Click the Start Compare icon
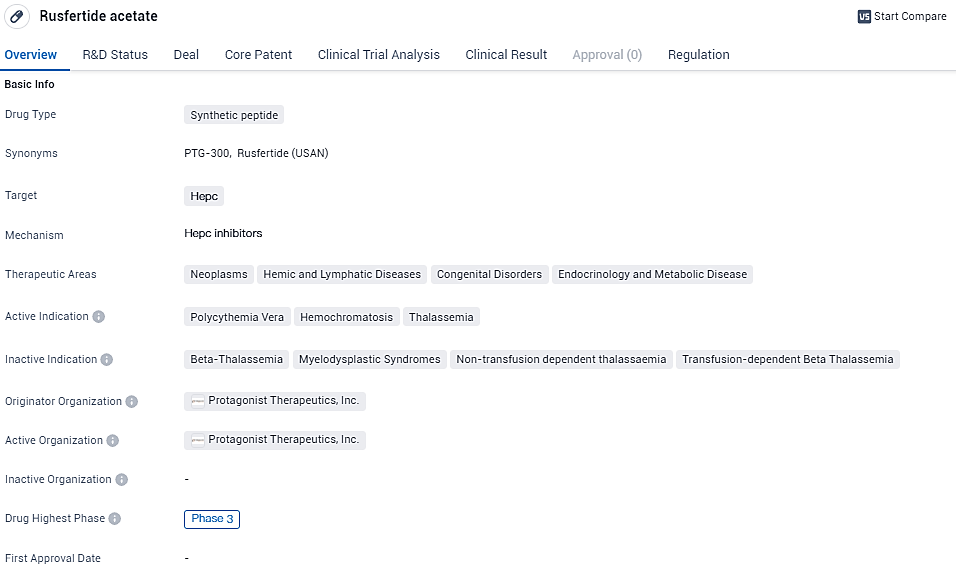 click(864, 17)
